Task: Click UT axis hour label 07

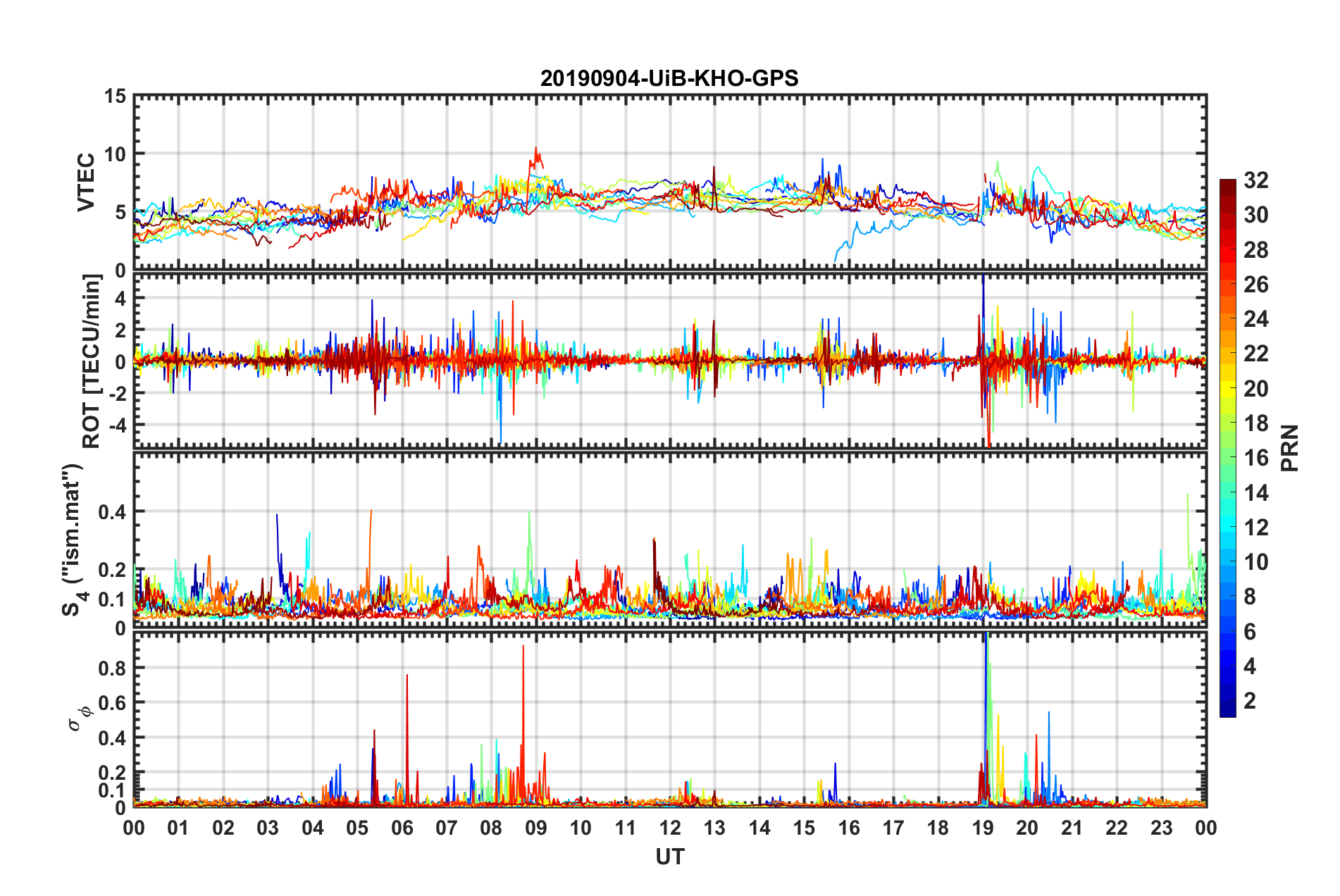Action: coord(447,828)
